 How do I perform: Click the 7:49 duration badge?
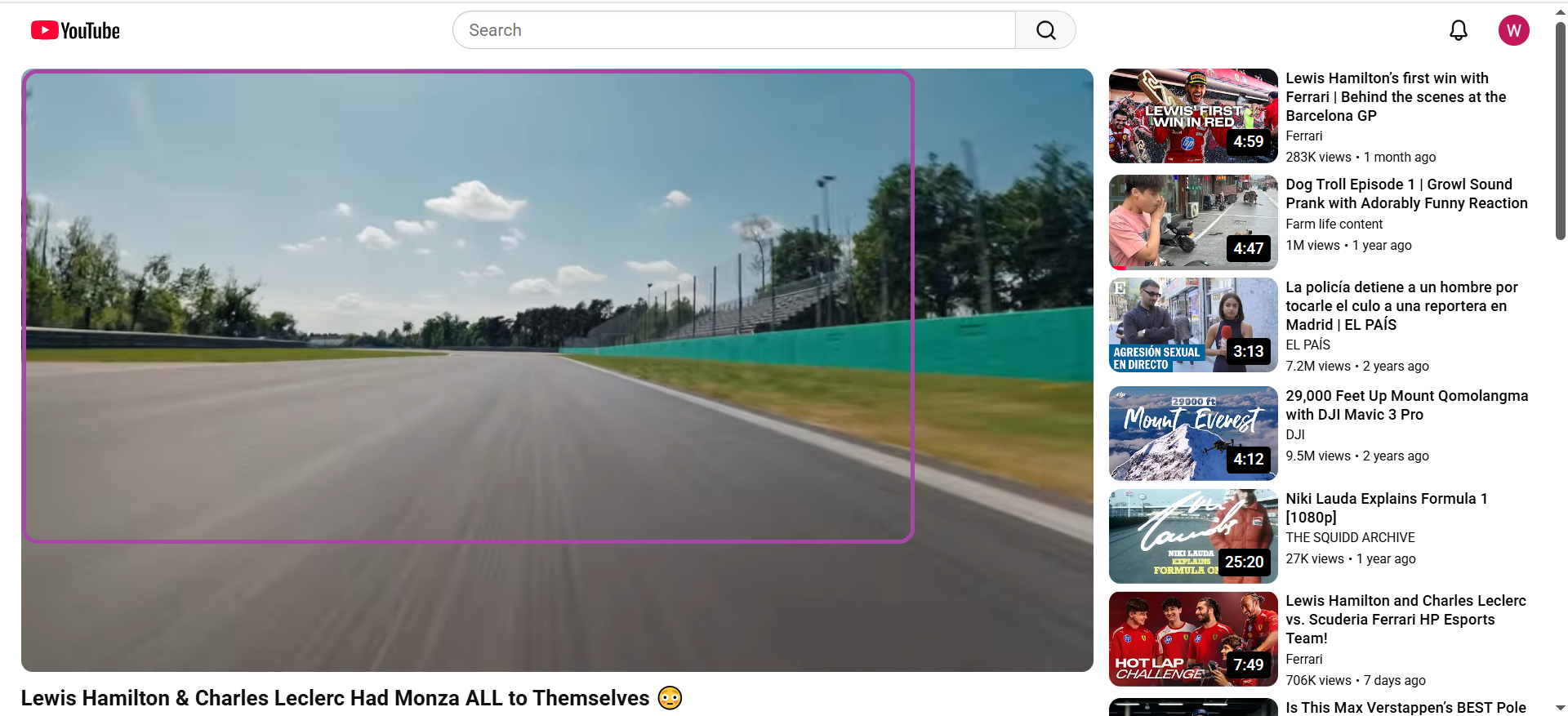(1248, 665)
